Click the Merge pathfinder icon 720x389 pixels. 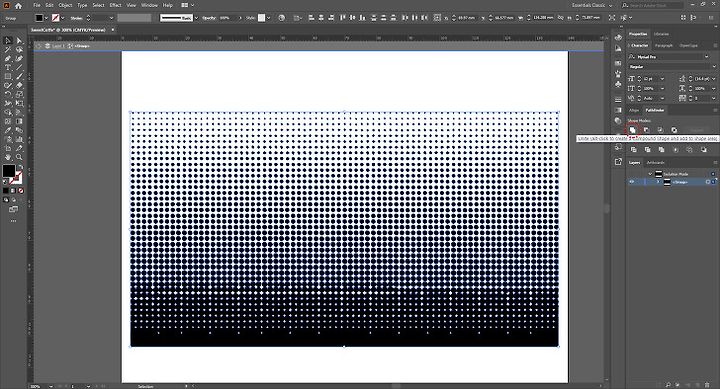pyautogui.click(x=661, y=150)
